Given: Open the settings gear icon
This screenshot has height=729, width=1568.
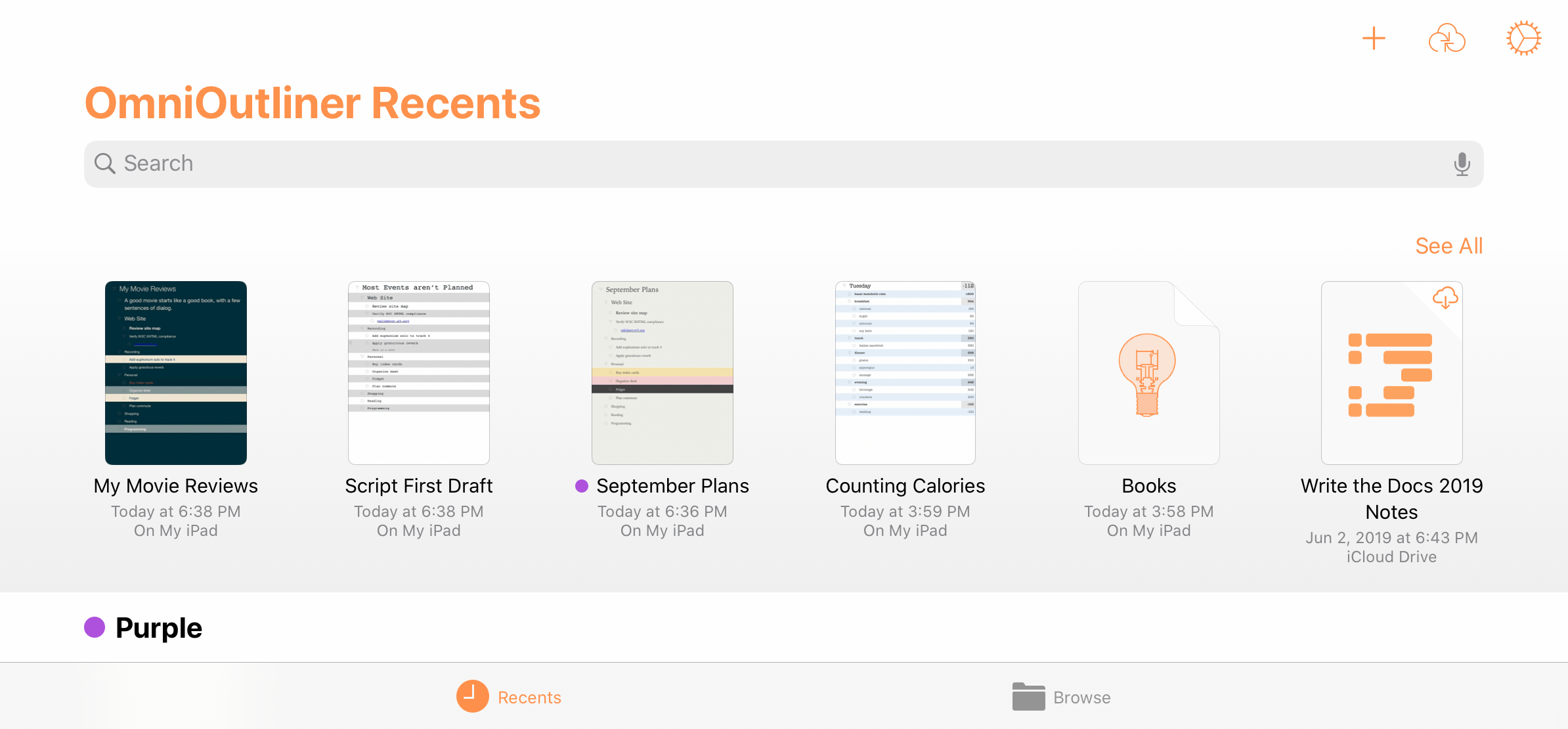Looking at the screenshot, I should point(1523,39).
